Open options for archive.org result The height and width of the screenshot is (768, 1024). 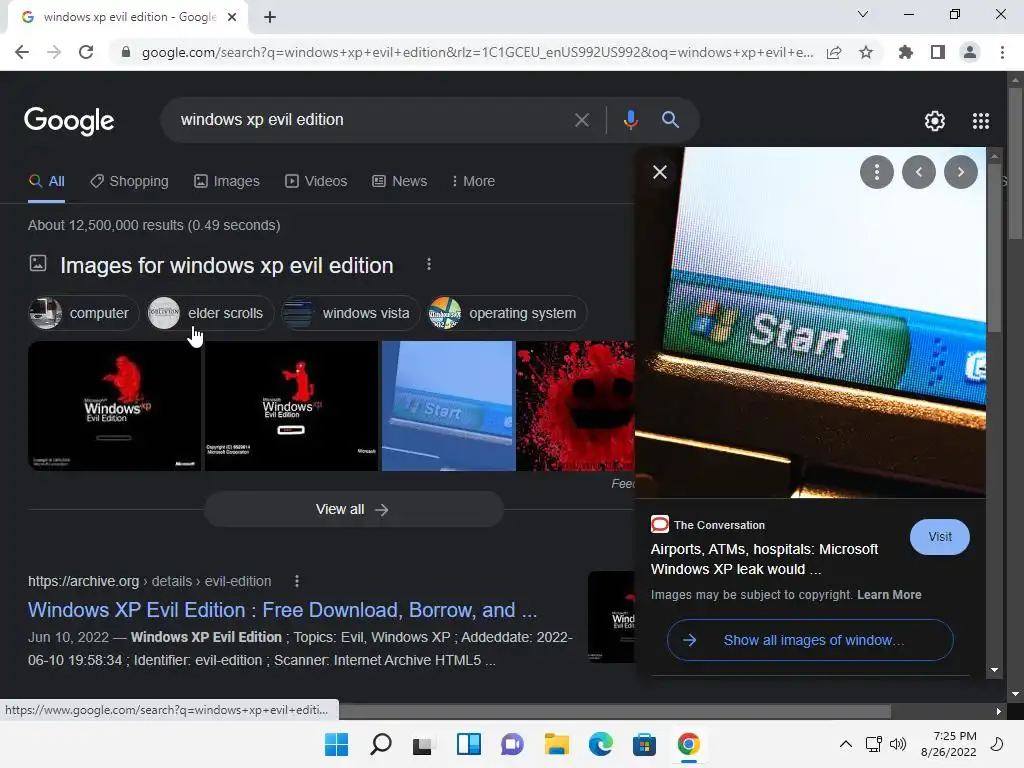[296, 581]
